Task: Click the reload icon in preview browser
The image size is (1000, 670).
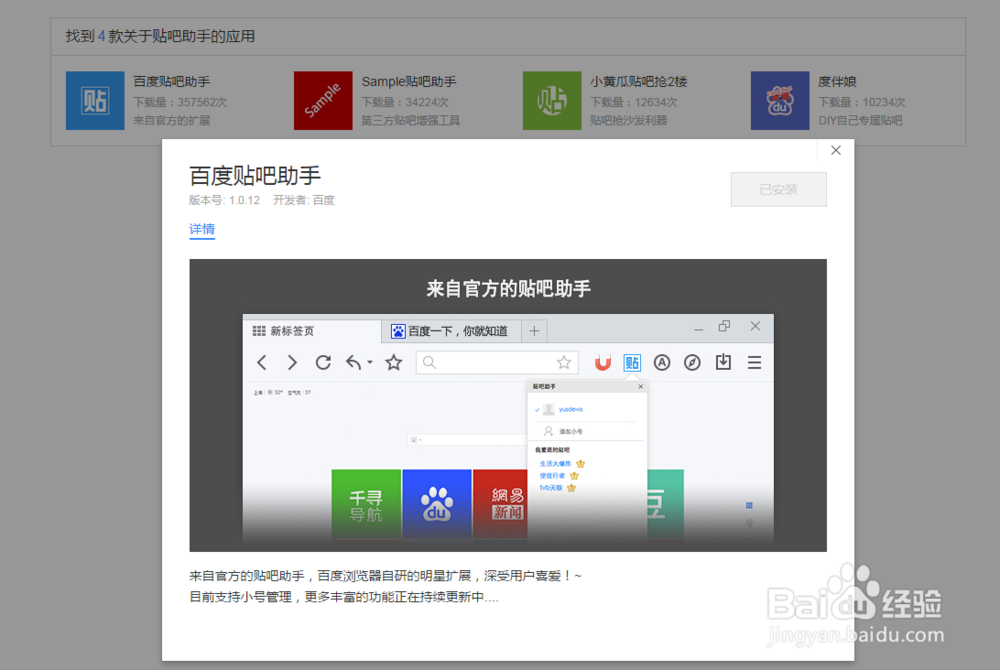Action: [323, 363]
